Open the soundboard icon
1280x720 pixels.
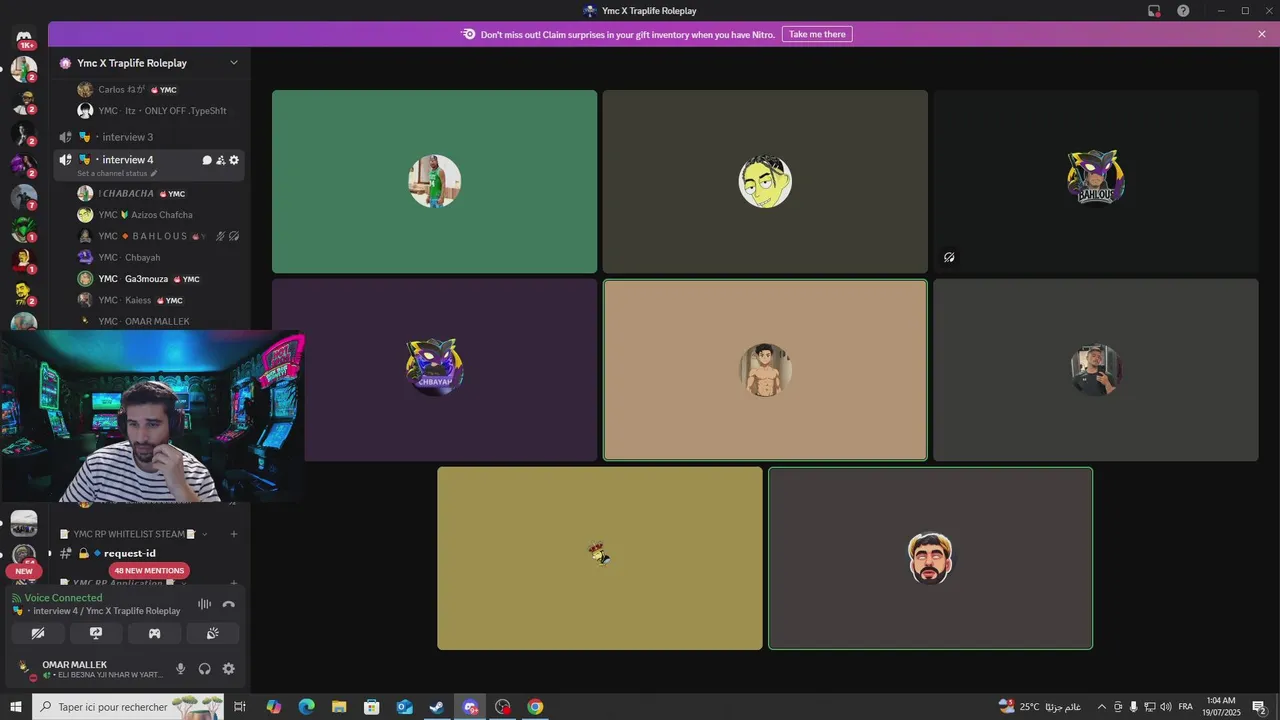212,633
